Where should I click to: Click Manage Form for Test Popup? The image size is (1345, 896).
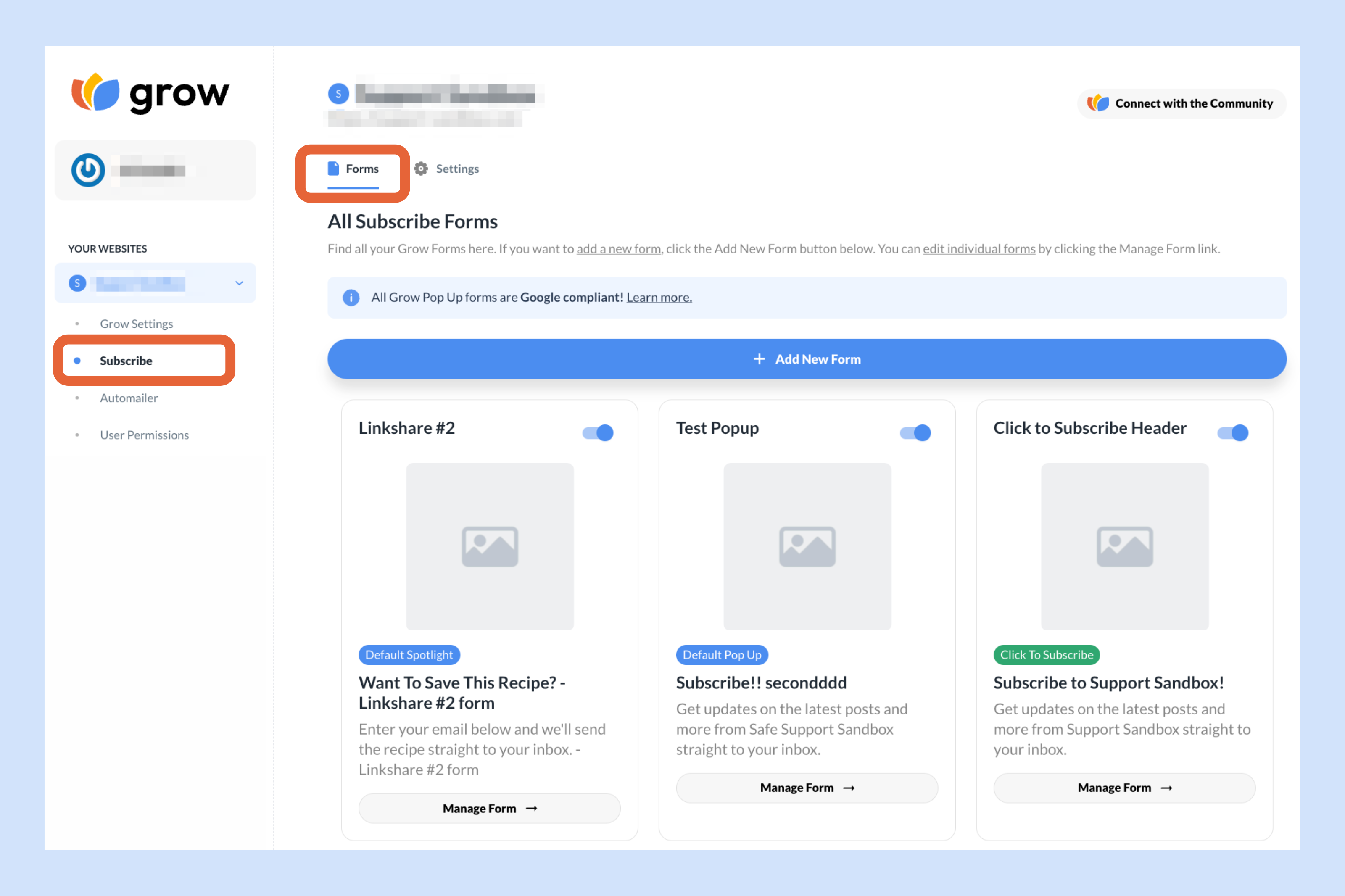coord(807,788)
